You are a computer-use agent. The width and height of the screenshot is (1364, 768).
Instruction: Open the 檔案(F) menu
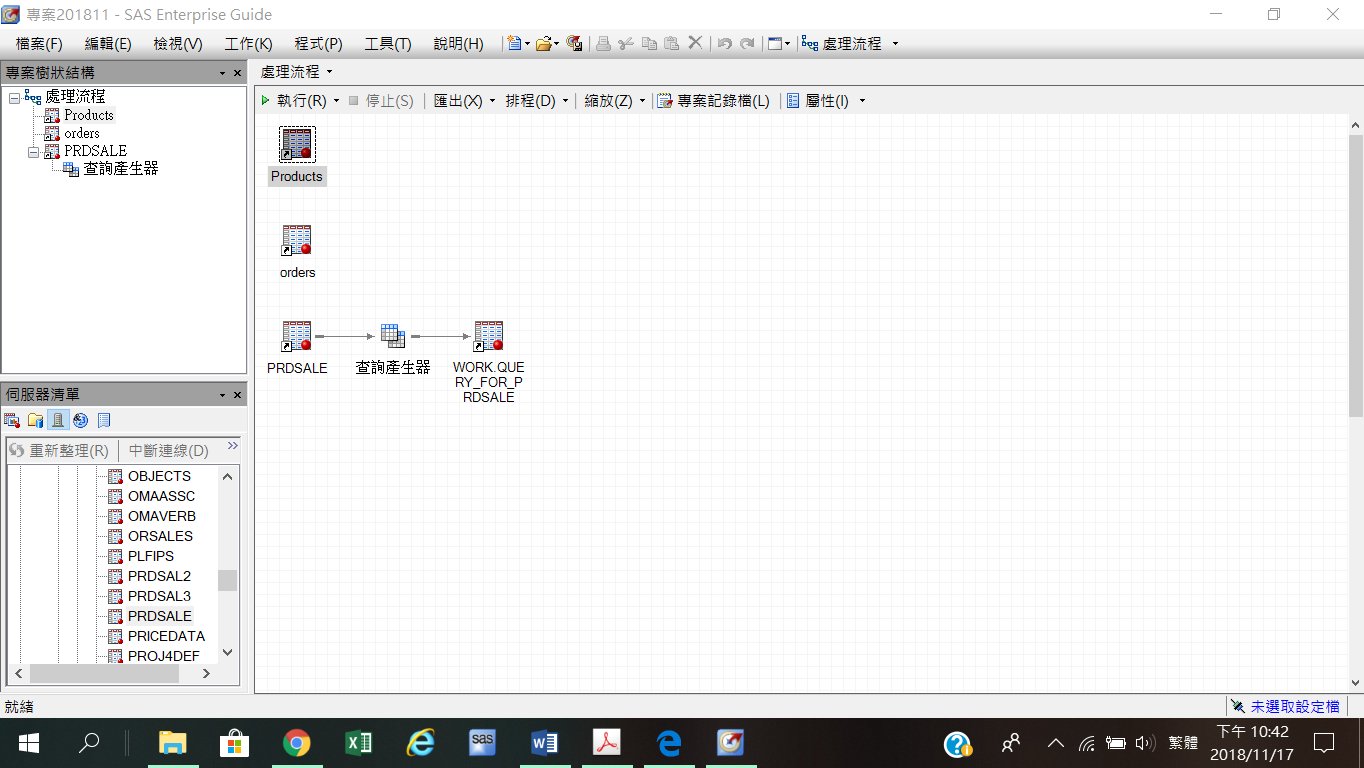[39, 44]
